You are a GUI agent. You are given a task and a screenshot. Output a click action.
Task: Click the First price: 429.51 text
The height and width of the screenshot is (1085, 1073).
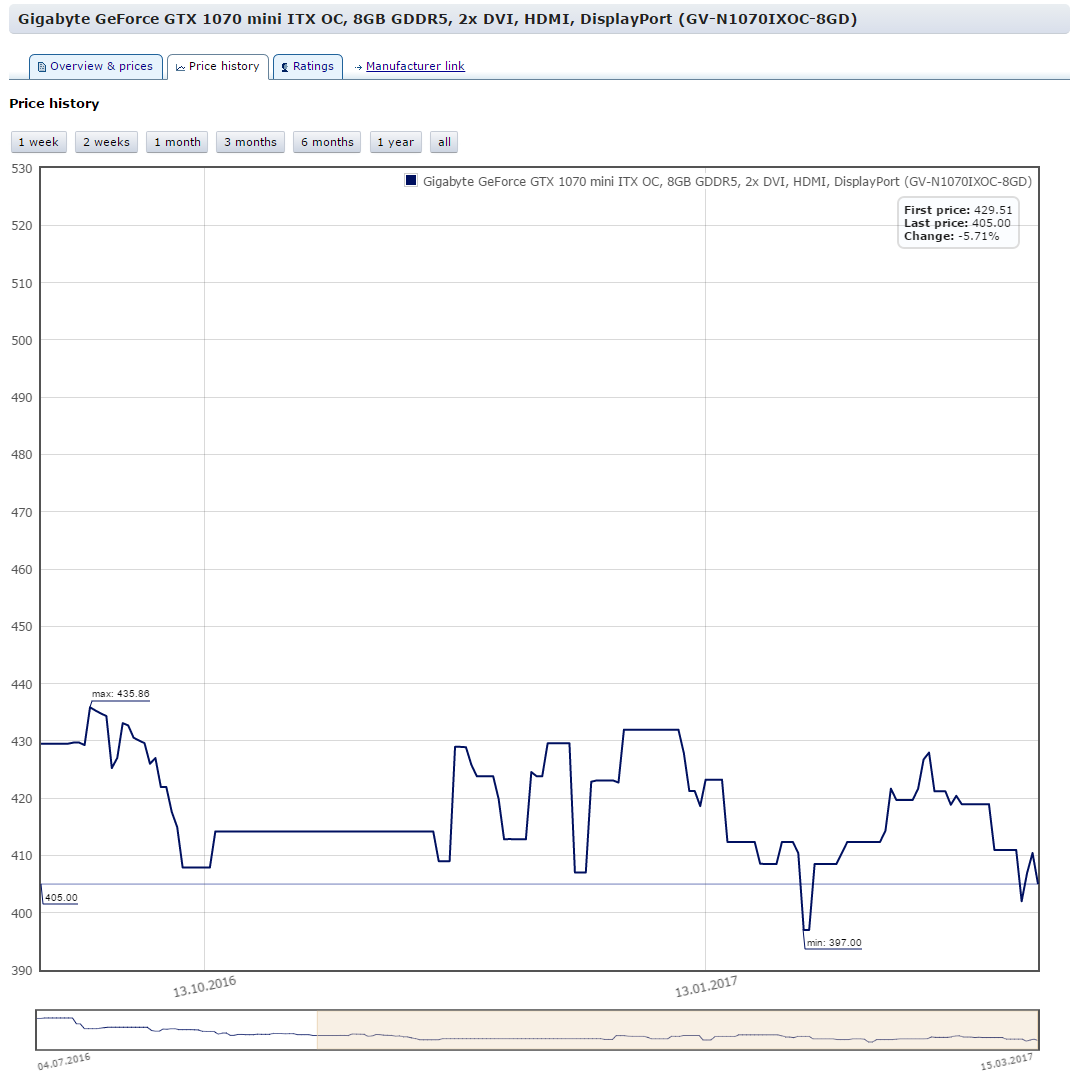(x=958, y=210)
